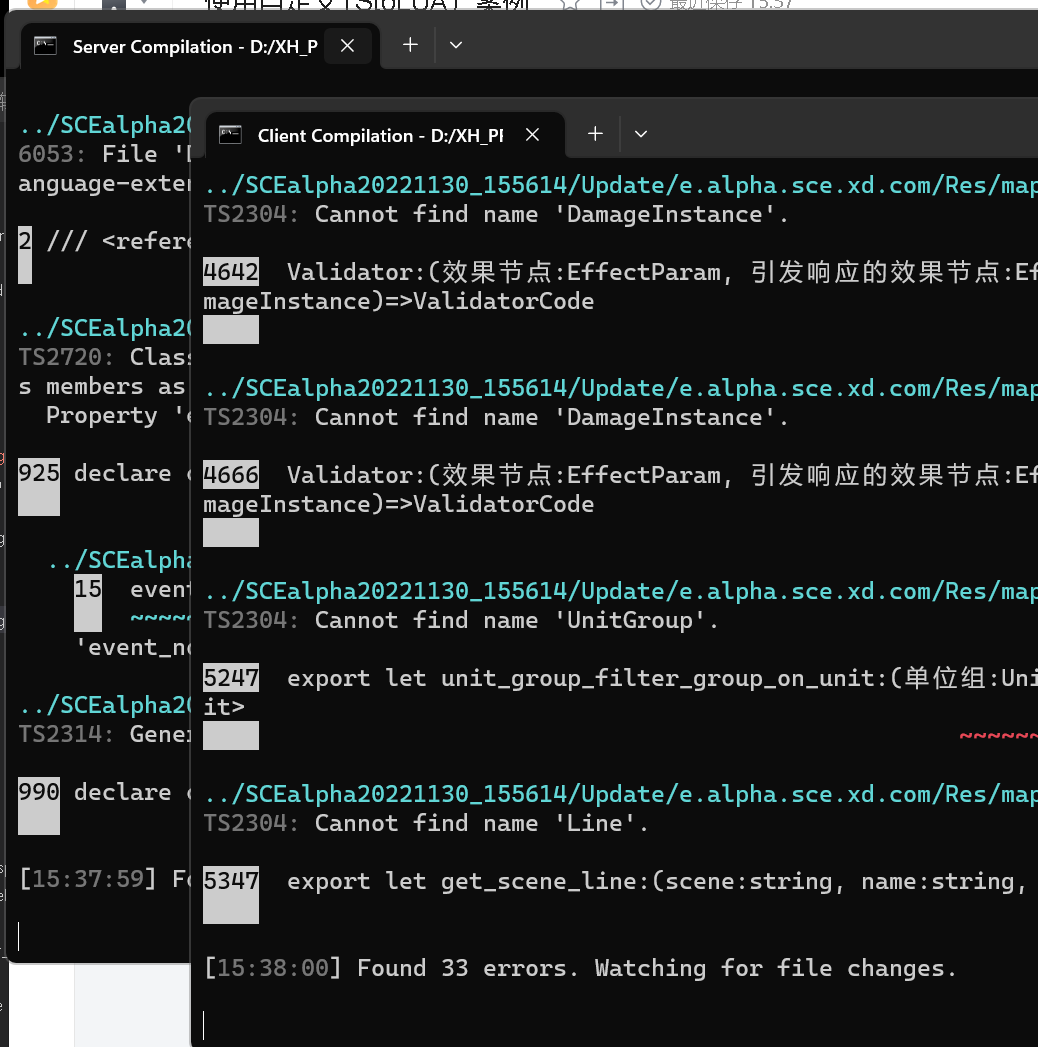Open file path above the 'Line' error
This screenshot has width=1038, height=1047.
(x=620, y=794)
